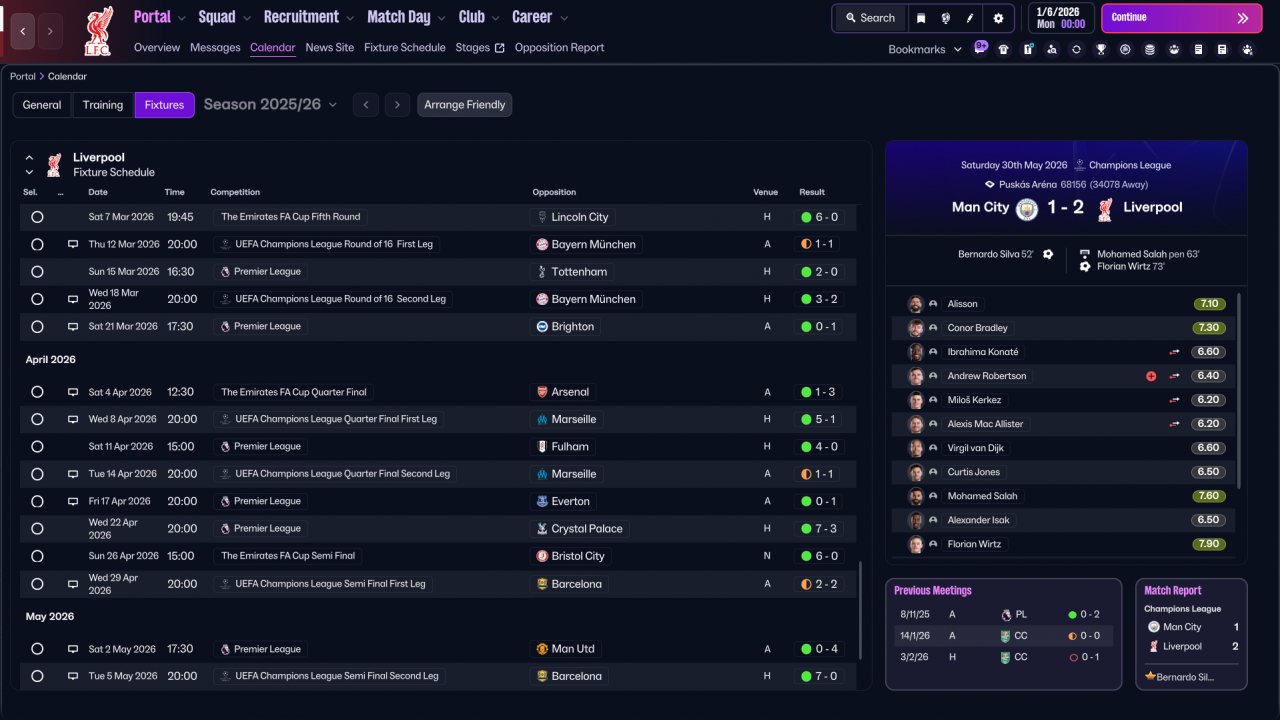
Task: Select the Tottenham fixture radio button
Action: coord(37,272)
